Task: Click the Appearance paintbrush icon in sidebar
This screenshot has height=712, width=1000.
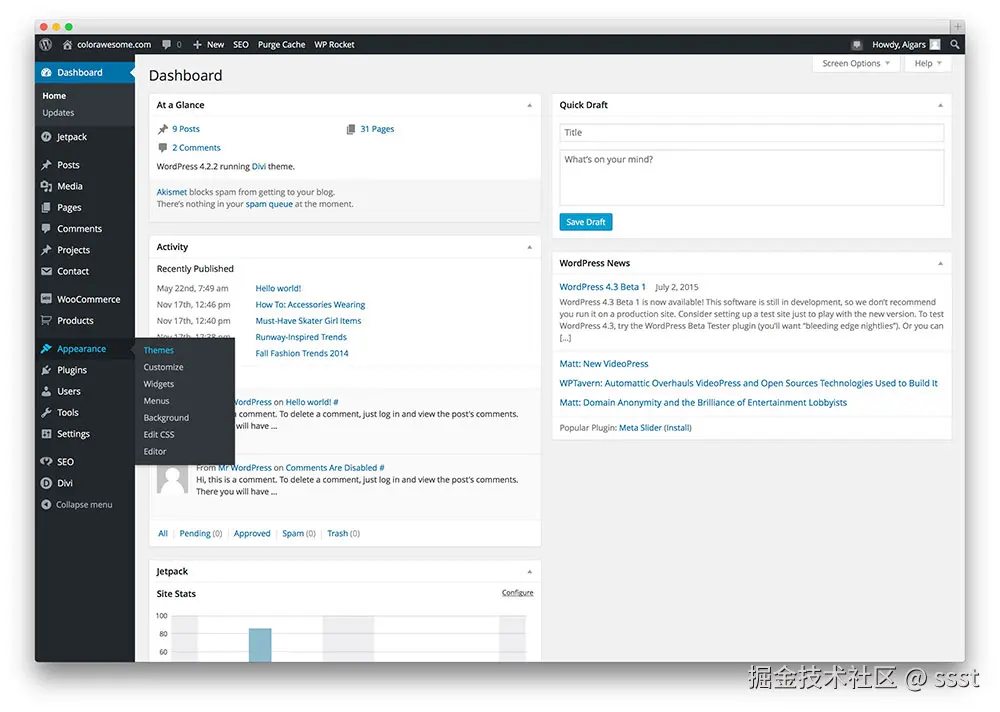Action: tap(46, 349)
